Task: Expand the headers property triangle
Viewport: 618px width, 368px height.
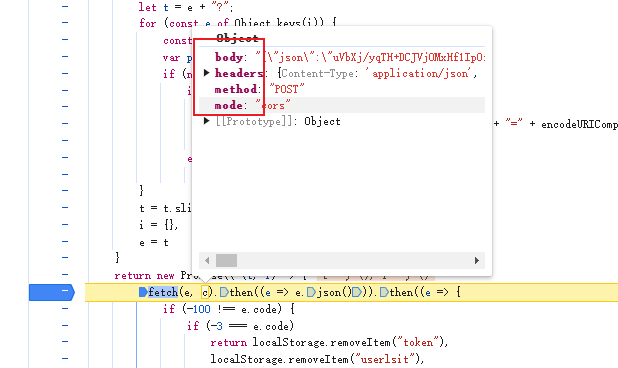Action: (x=206, y=73)
